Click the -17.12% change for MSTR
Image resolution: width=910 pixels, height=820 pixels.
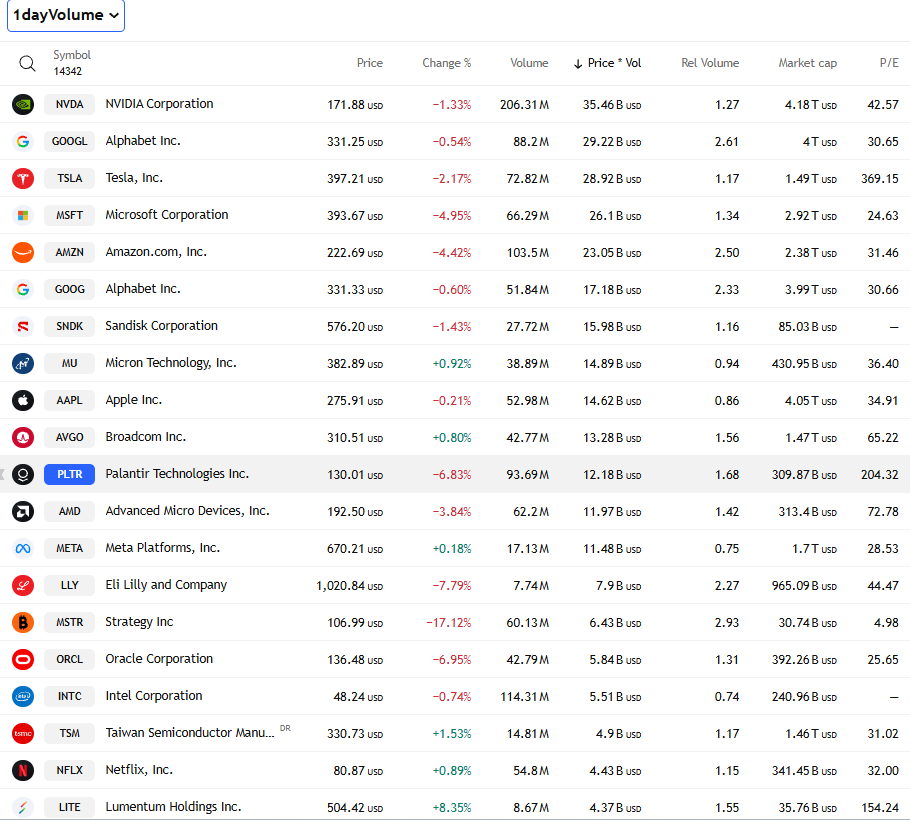pos(449,623)
